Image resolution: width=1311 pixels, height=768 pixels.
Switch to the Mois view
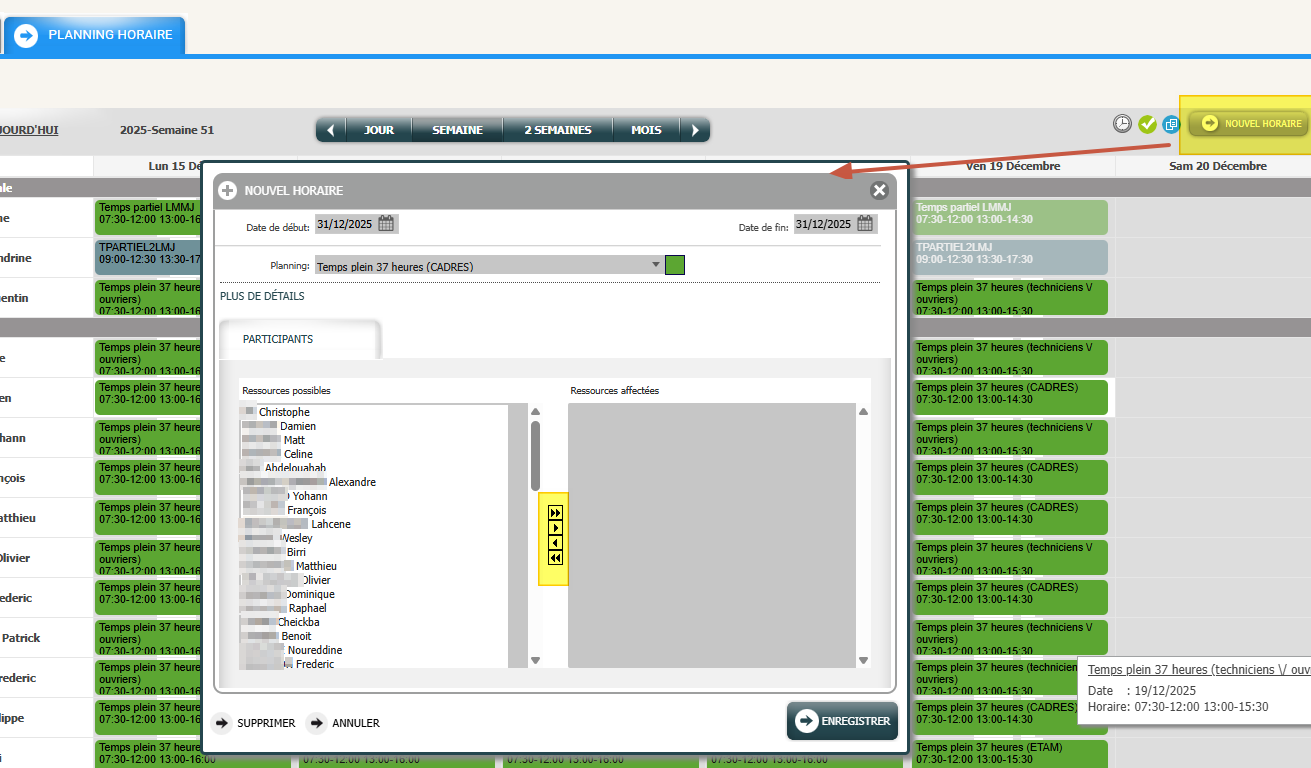click(648, 130)
